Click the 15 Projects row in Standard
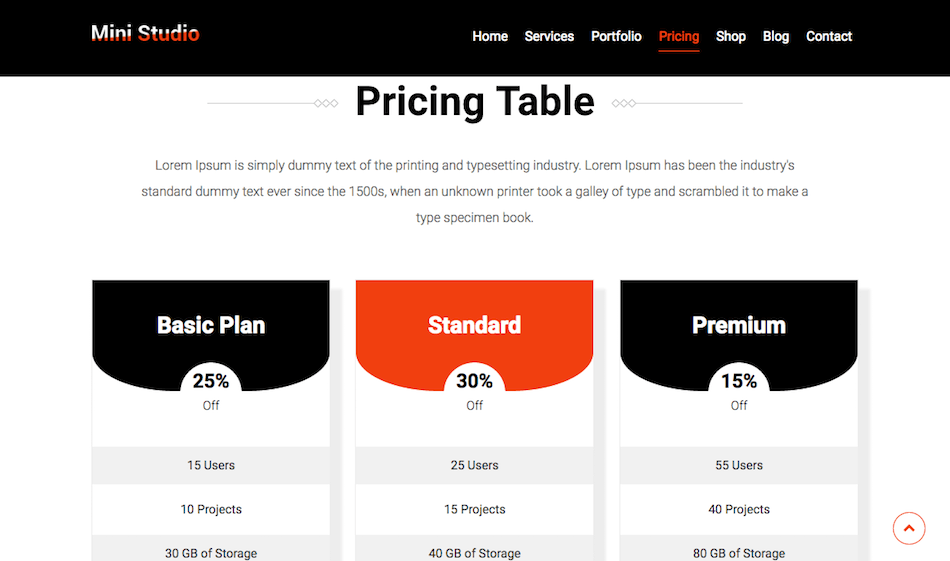This screenshot has height=561, width=950. pos(474,510)
